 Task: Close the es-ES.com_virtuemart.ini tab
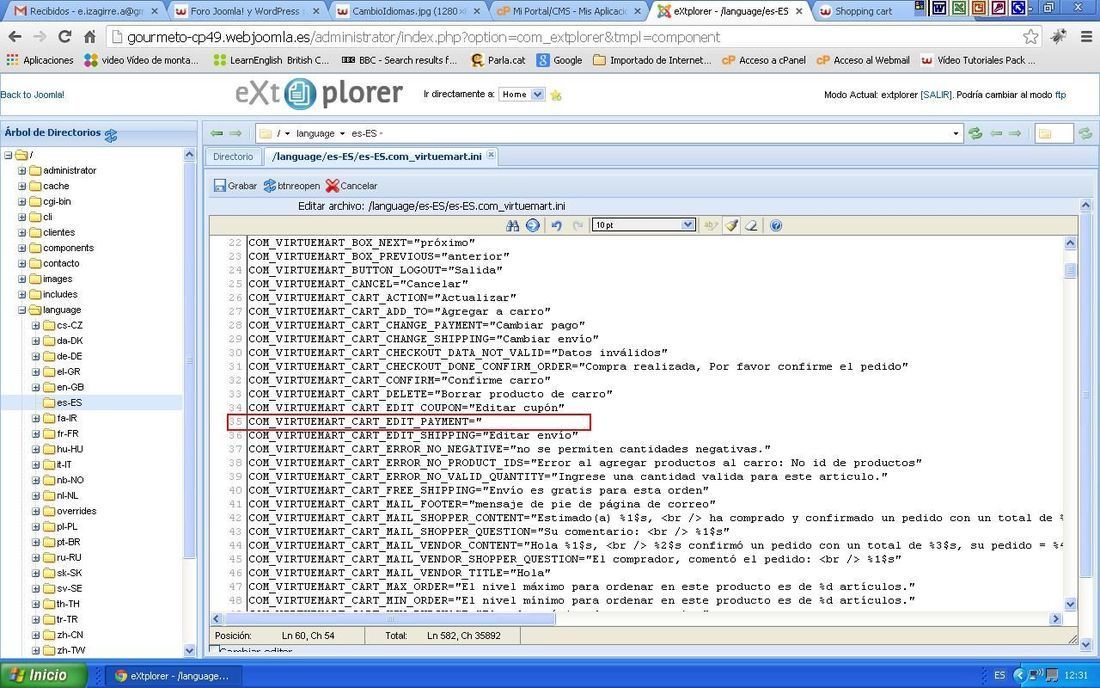tap(491, 155)
